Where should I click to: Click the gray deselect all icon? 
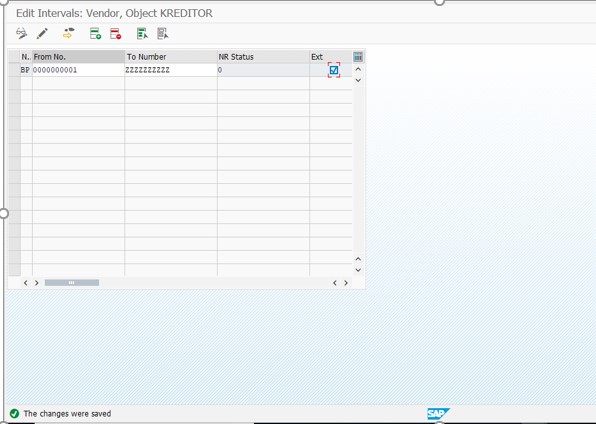[x=163, y=33]
